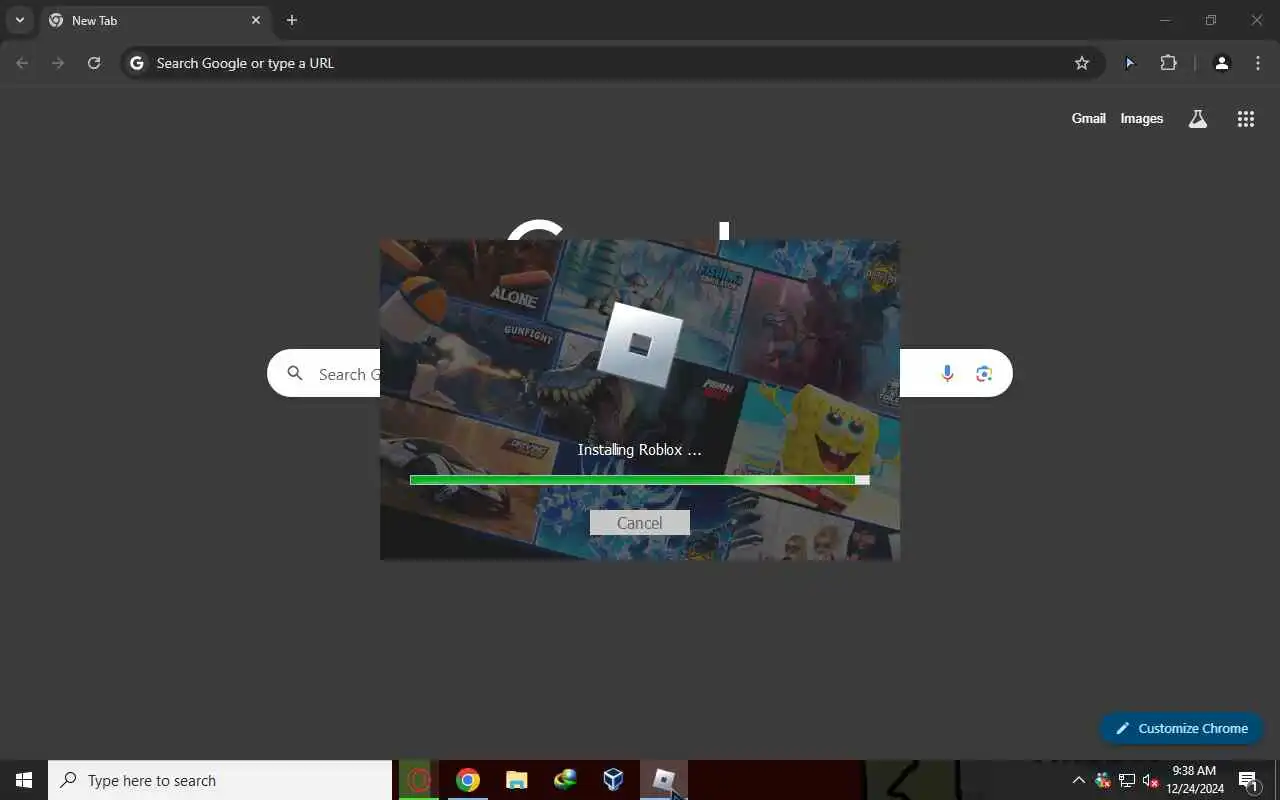Open Google Images link
The image size is (1280, 800).
point(1141,118)
